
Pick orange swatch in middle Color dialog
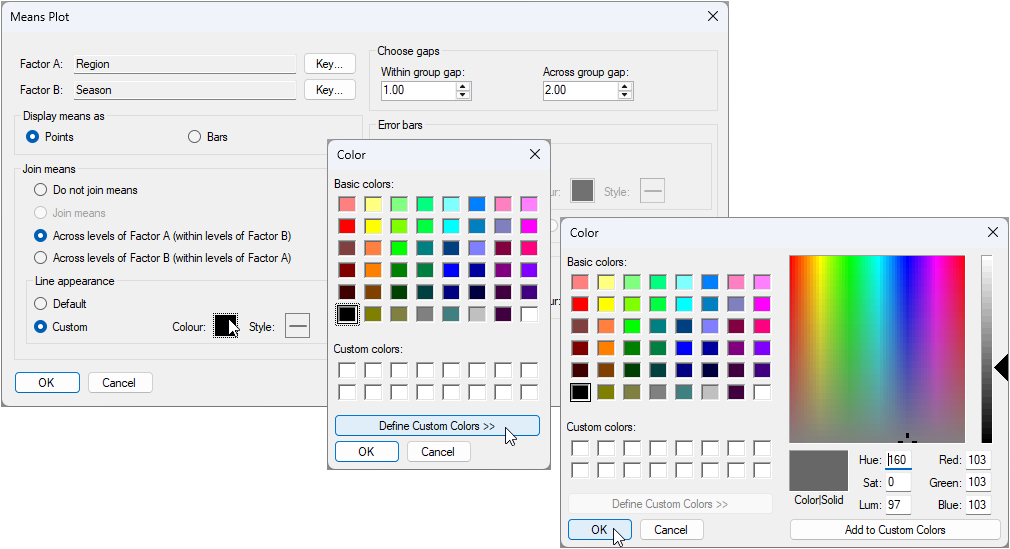tap(373, 270)
